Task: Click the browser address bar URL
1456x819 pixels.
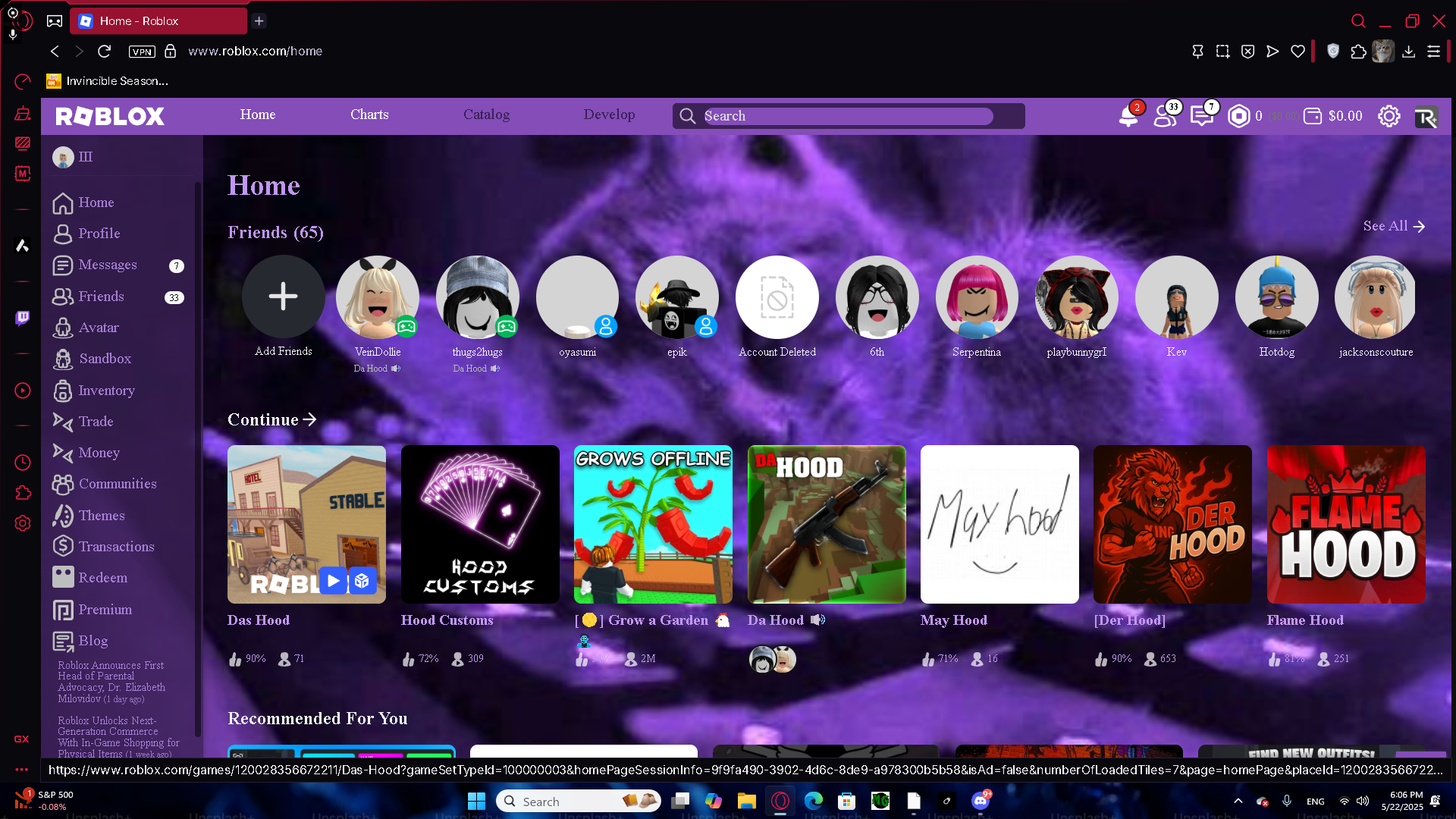Action: pyautogui.click(x=255, y=51)
